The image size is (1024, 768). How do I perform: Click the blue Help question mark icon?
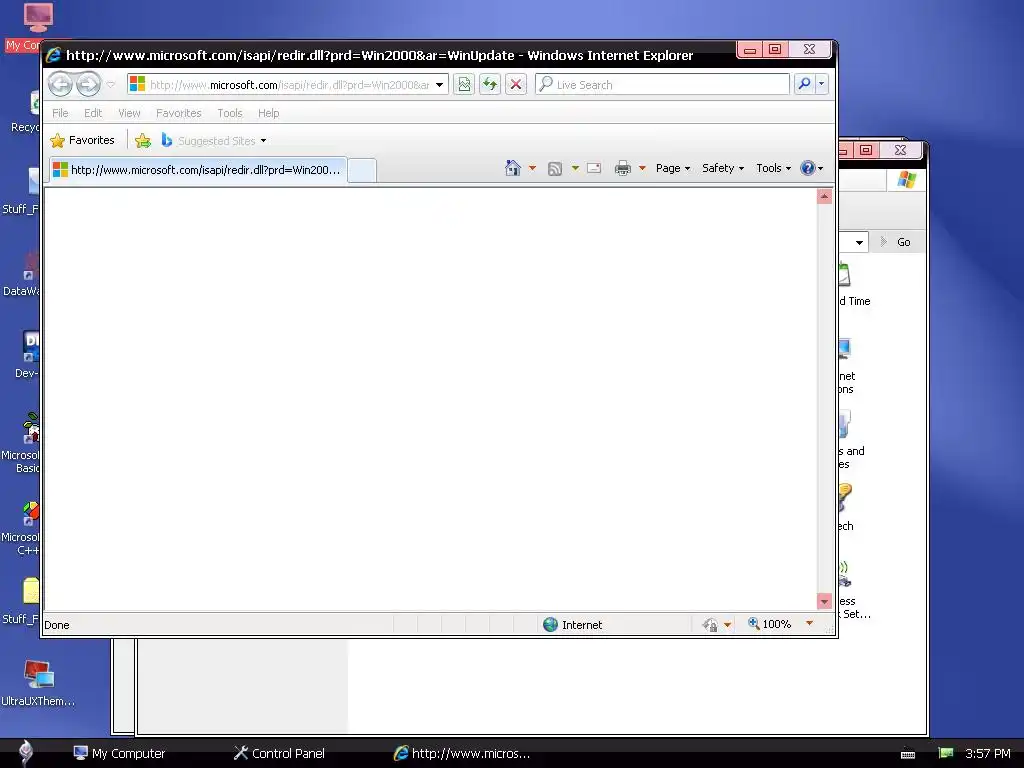[808, 168]
